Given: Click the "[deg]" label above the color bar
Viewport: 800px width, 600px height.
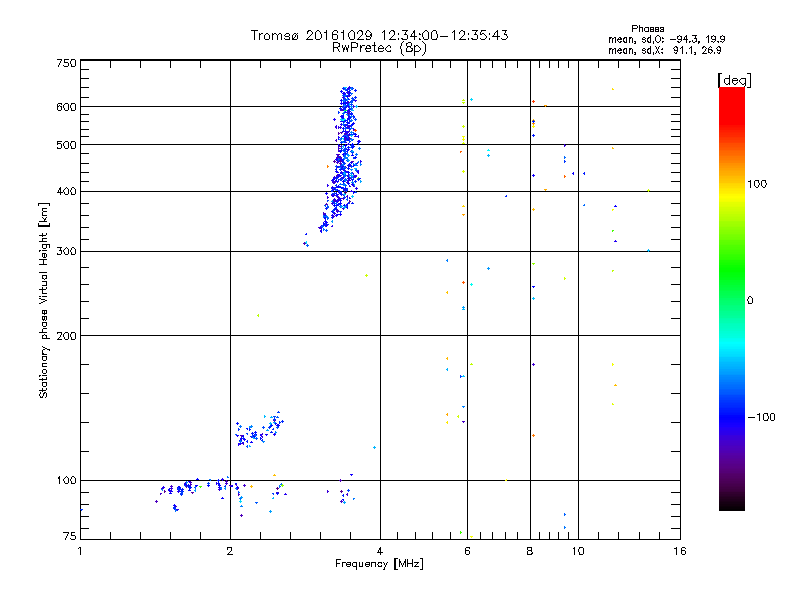Looking at the screenshot, I should (734, 80).
